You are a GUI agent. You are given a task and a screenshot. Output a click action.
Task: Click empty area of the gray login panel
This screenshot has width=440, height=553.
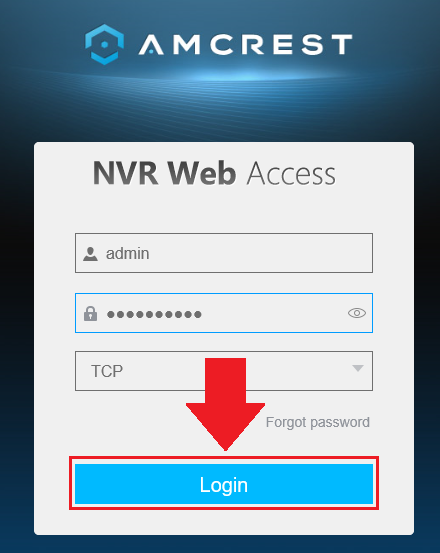[x=224, y=212]
